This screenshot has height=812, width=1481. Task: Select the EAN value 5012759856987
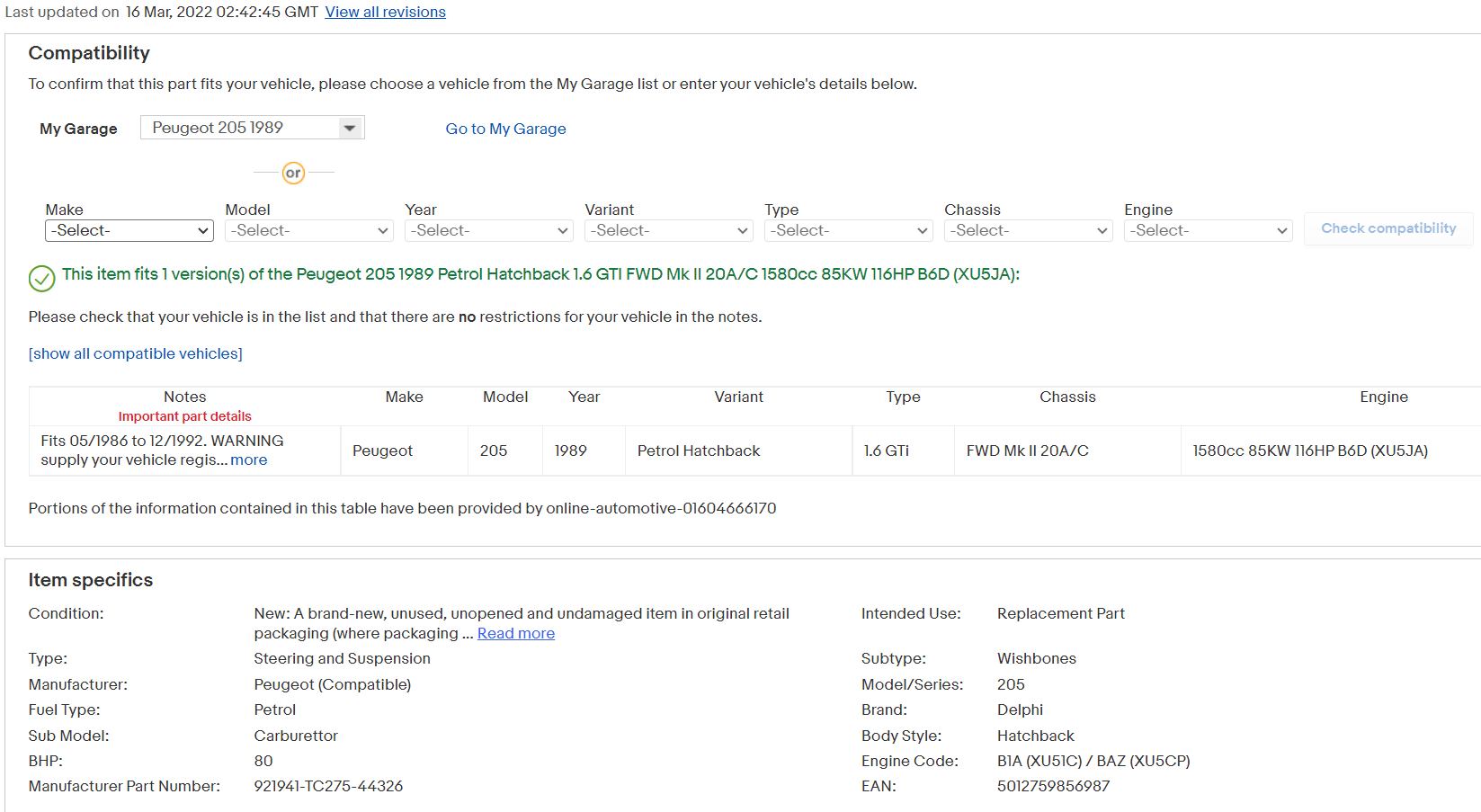pos(1054,786)
